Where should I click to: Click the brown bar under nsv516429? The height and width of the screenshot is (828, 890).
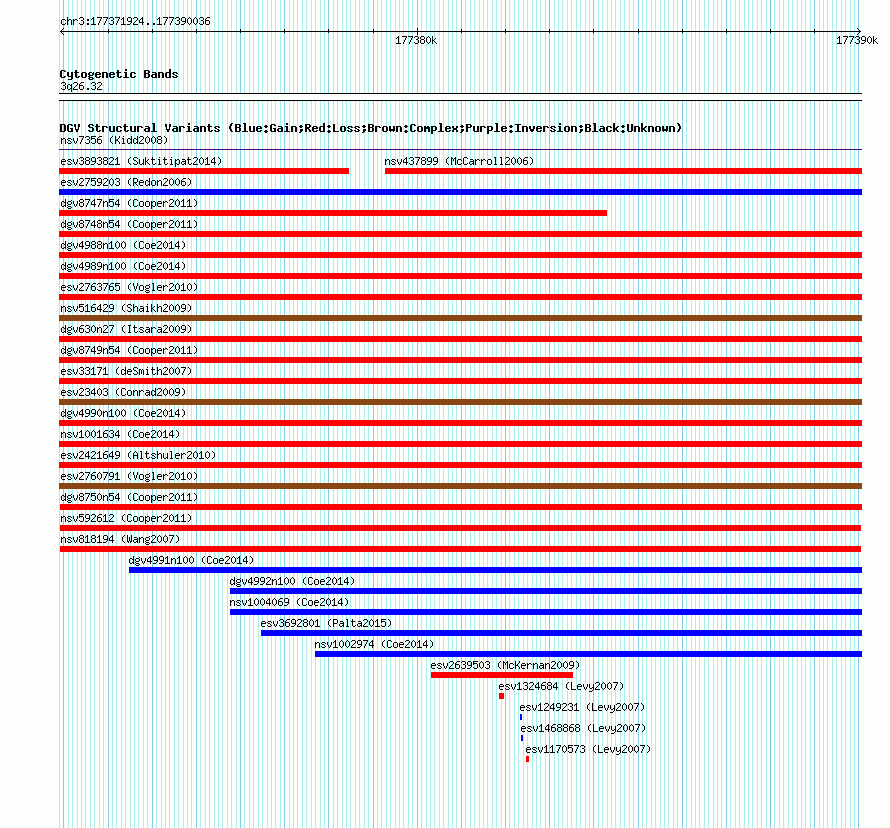461,318
